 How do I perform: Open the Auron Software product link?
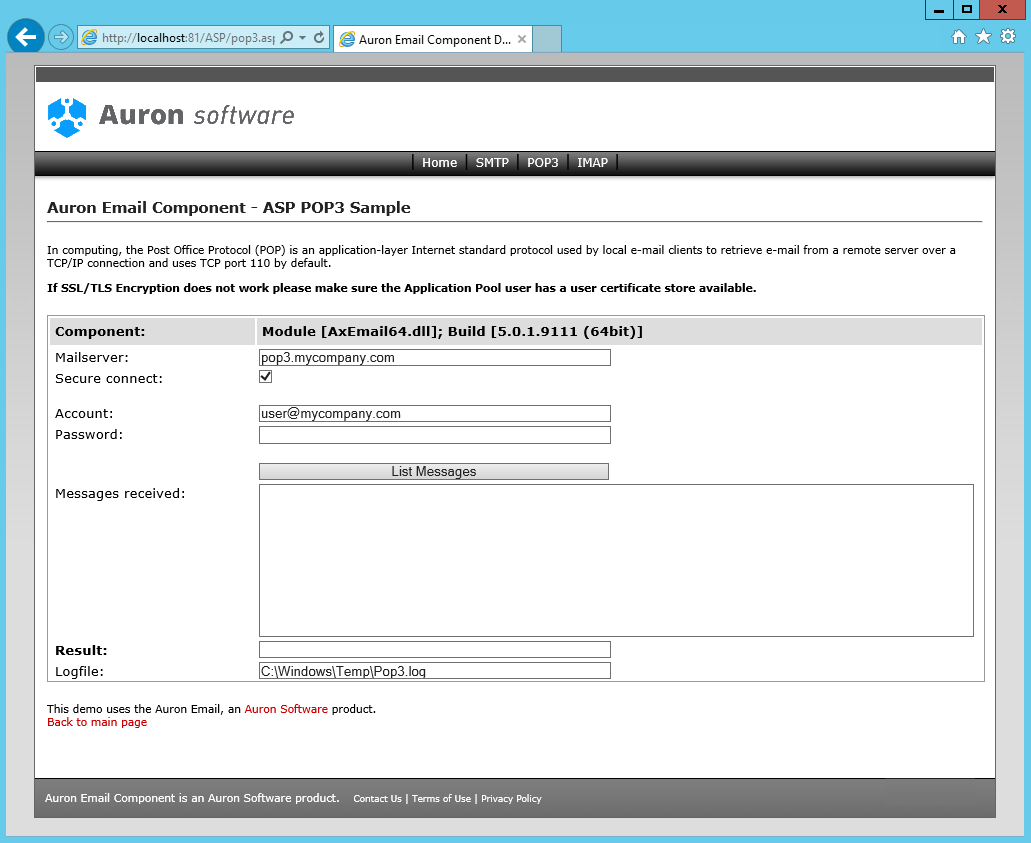(x=286, y=709)
